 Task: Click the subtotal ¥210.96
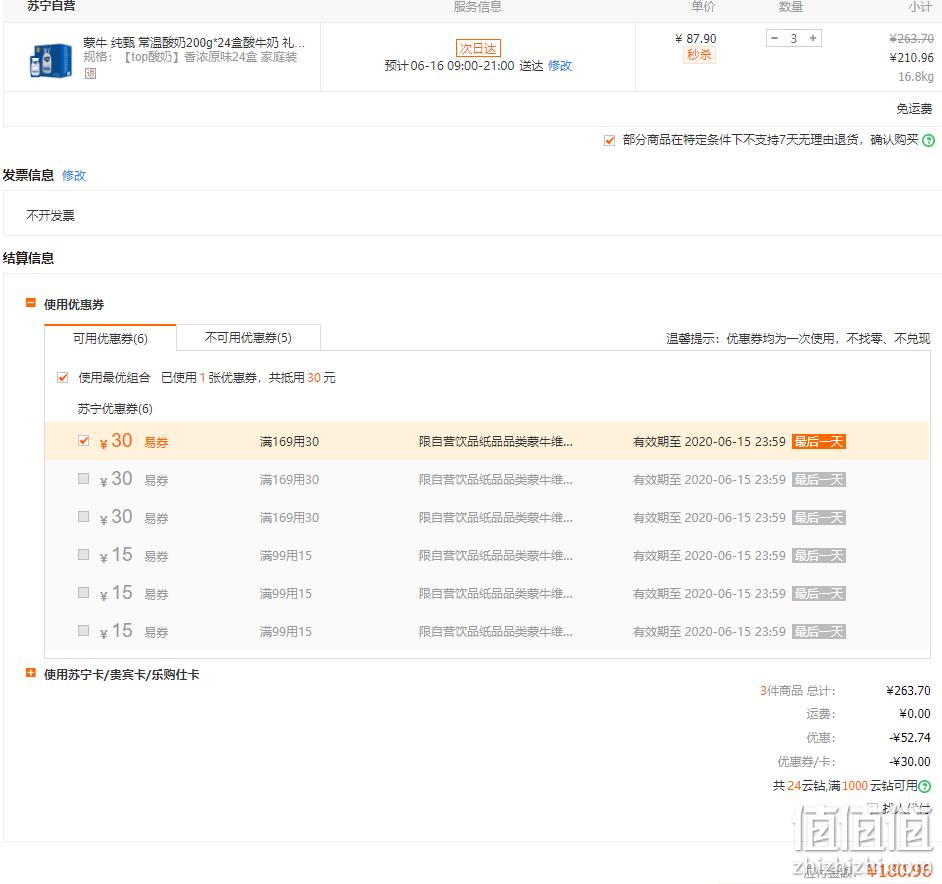[x=911, y=58]
